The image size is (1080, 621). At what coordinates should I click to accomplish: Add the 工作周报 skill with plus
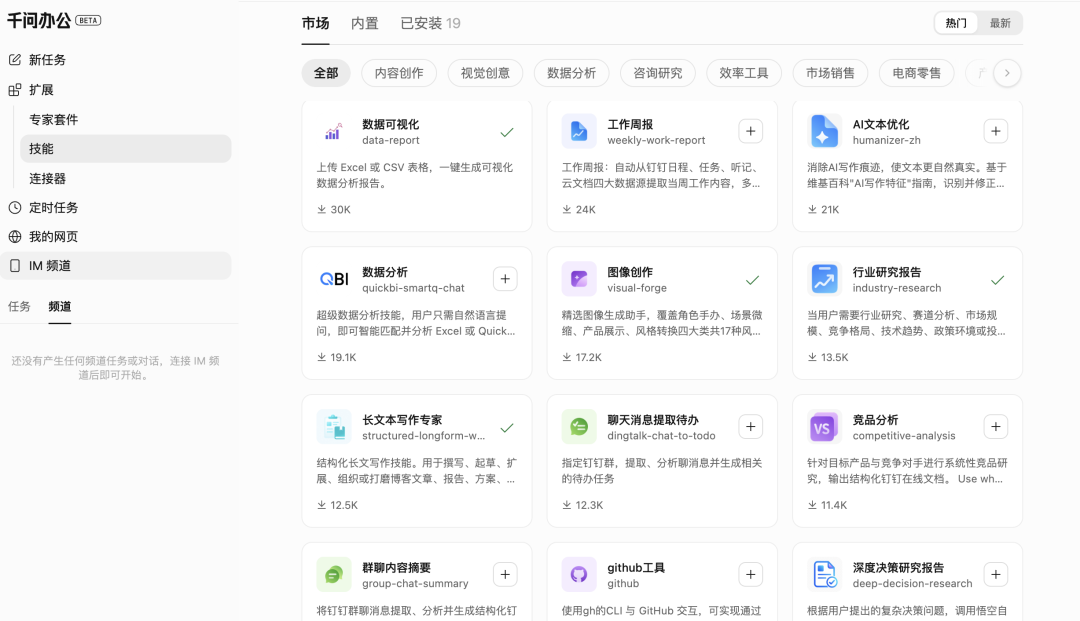pyautogui.click(x=750, y=131)
